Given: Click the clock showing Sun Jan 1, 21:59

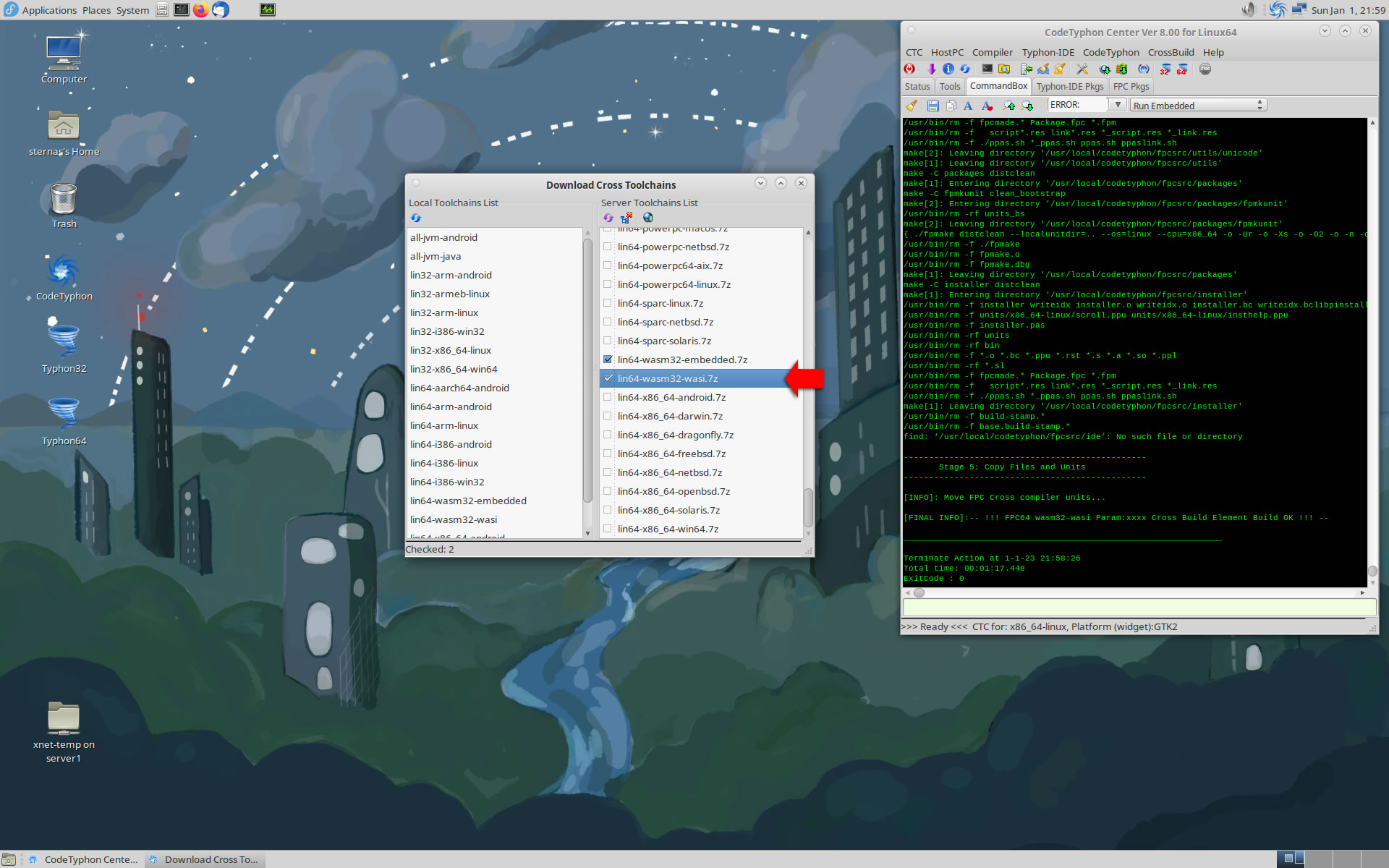Looking at the screenshot, I should point(1348,10).
